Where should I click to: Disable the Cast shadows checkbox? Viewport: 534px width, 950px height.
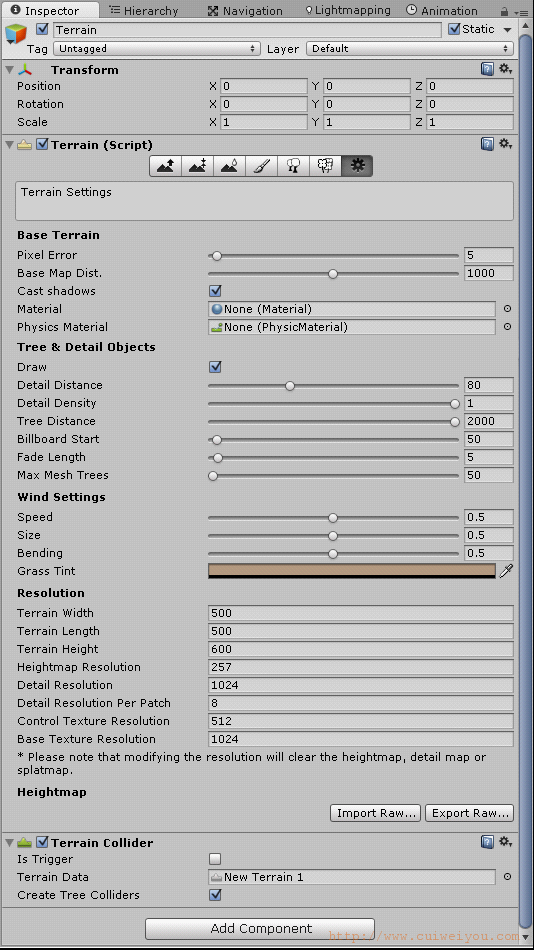coord(215,291)
